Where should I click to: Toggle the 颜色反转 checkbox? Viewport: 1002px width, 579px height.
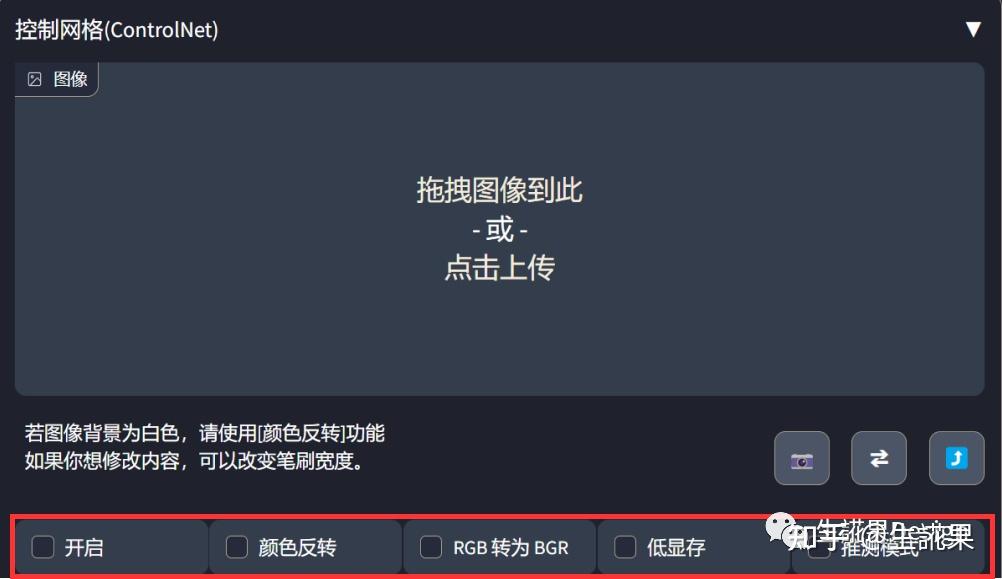click(x=236, y=547)
